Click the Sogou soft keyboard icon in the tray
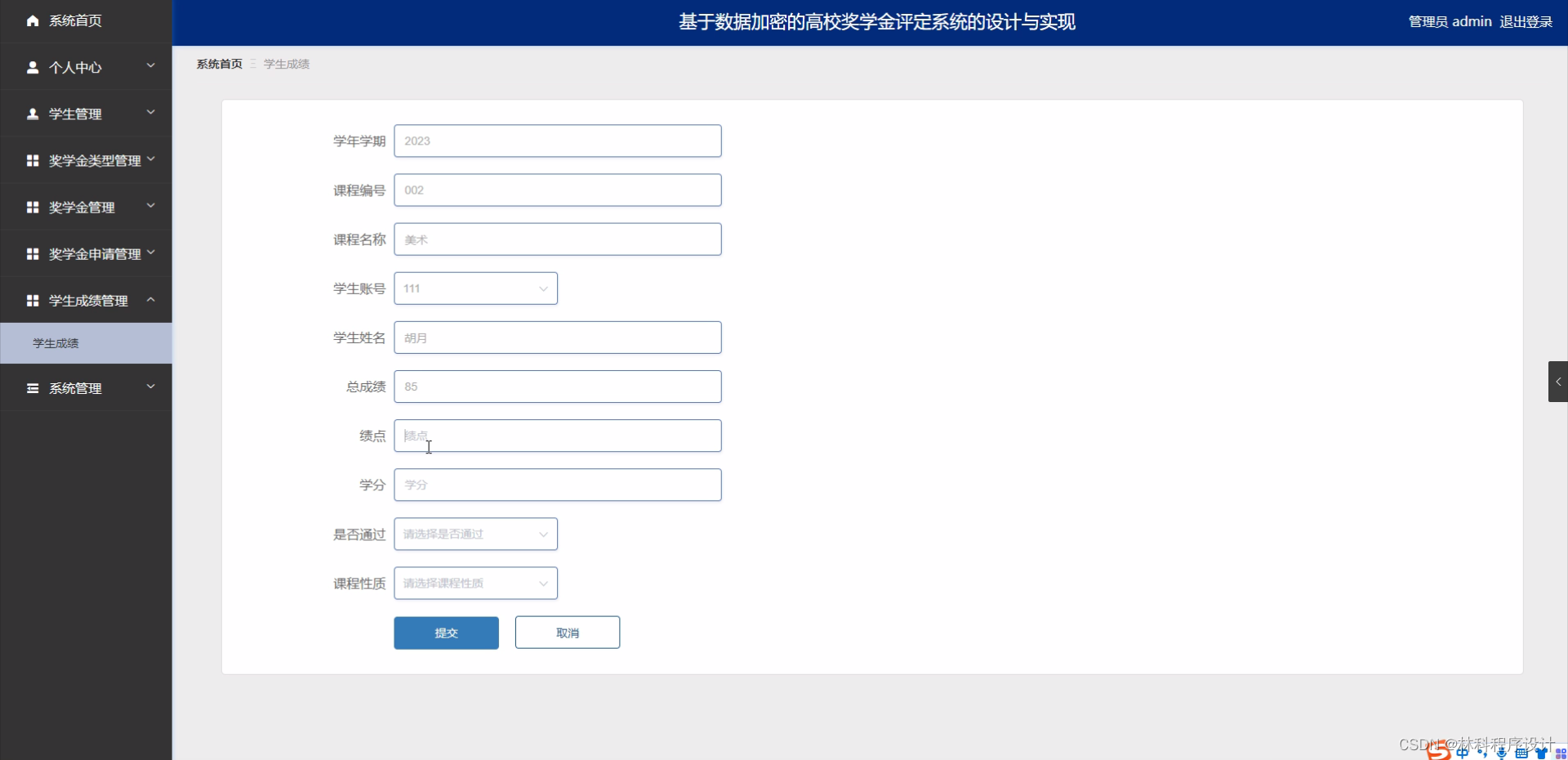Image resolution: width=1568 pixels, height=760 pixels. 1522,753
